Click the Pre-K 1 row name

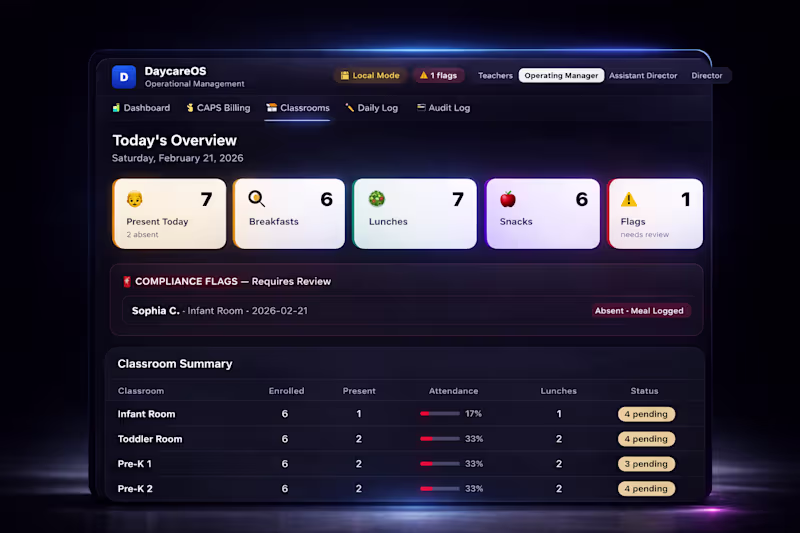pos(135,464)
